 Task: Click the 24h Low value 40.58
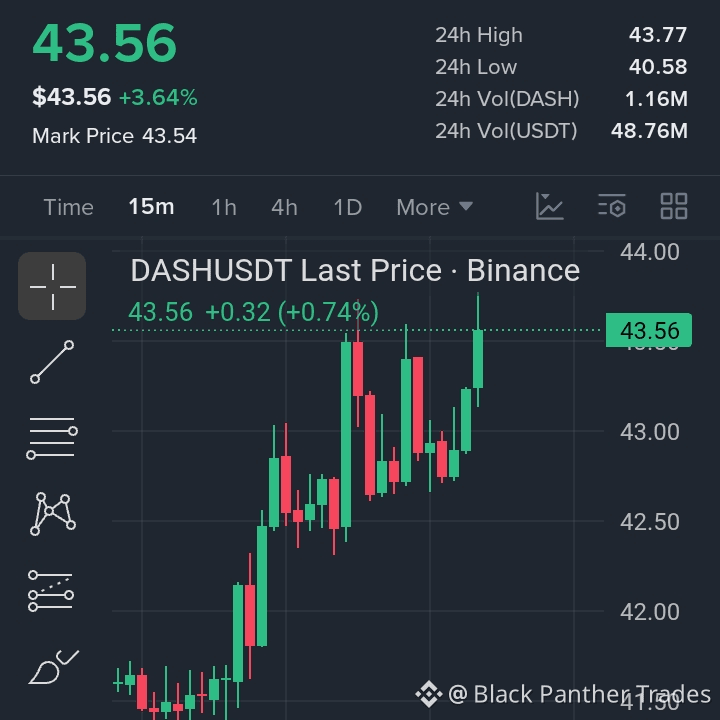coord(658,67)
